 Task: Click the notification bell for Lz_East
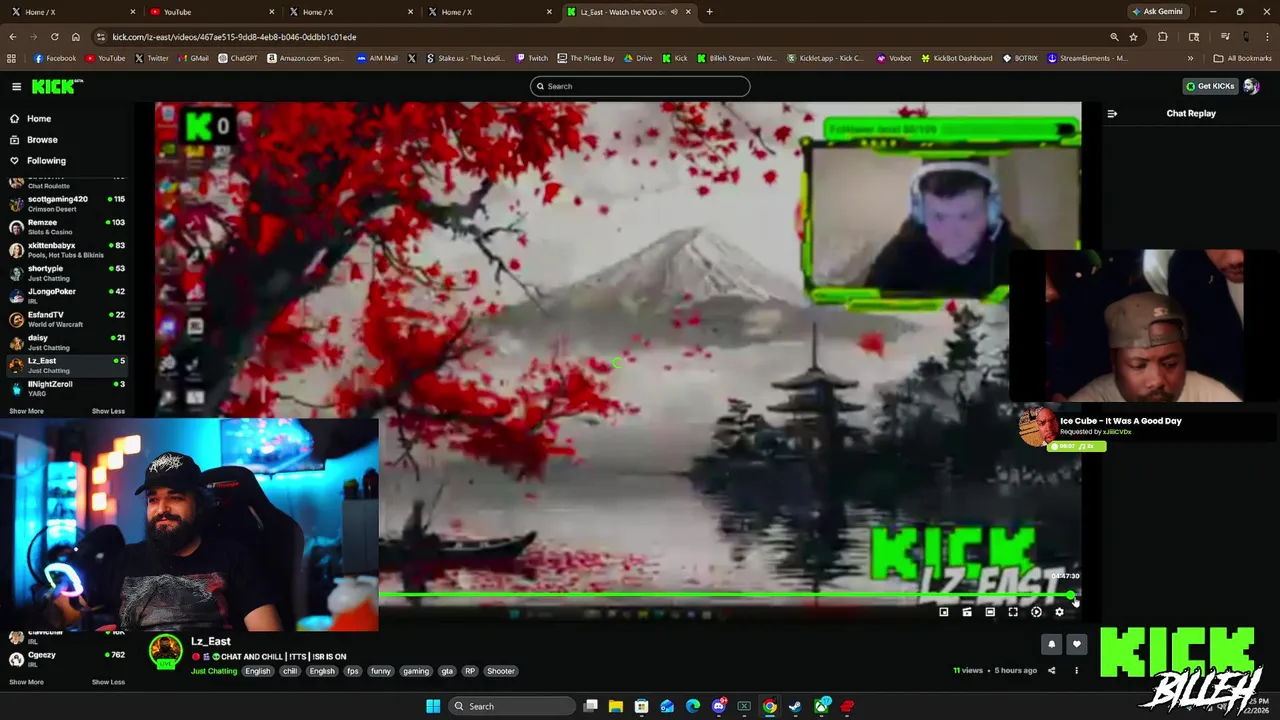(1051, 645)
